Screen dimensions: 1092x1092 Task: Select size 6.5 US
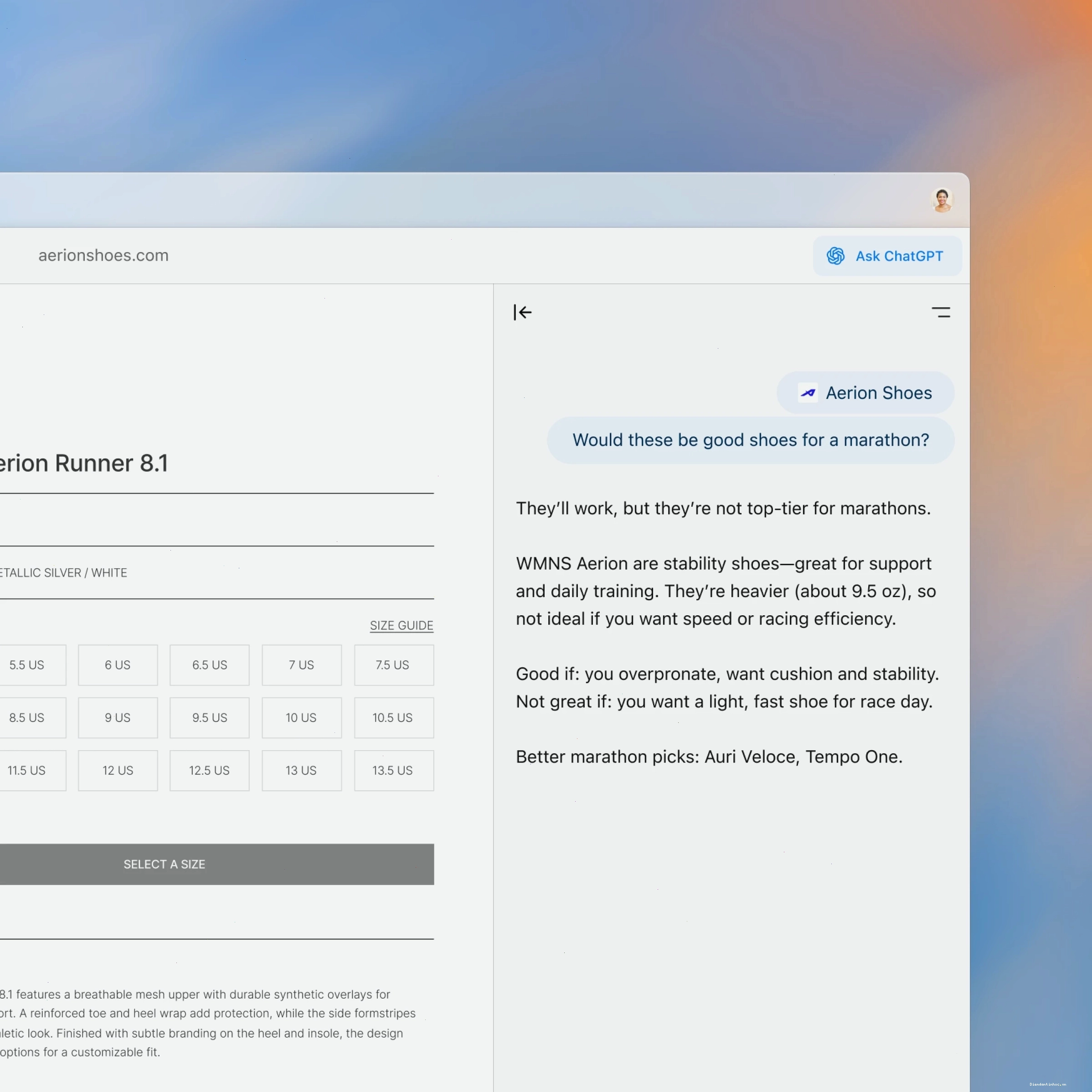[x=209, y=665]
